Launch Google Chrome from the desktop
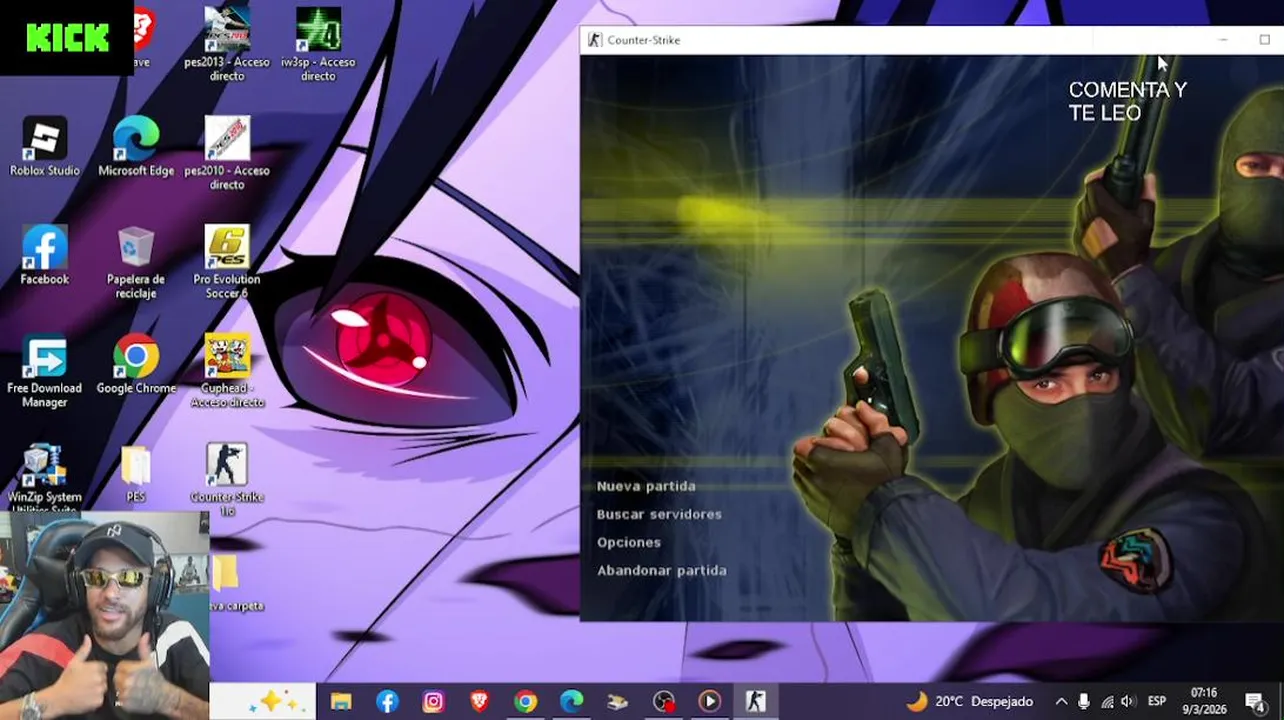 136,364
